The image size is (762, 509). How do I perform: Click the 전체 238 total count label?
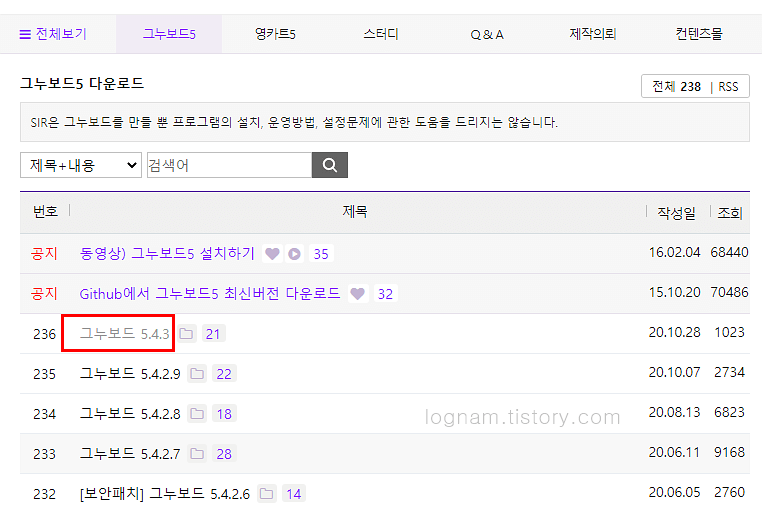(x=676, y=87)
